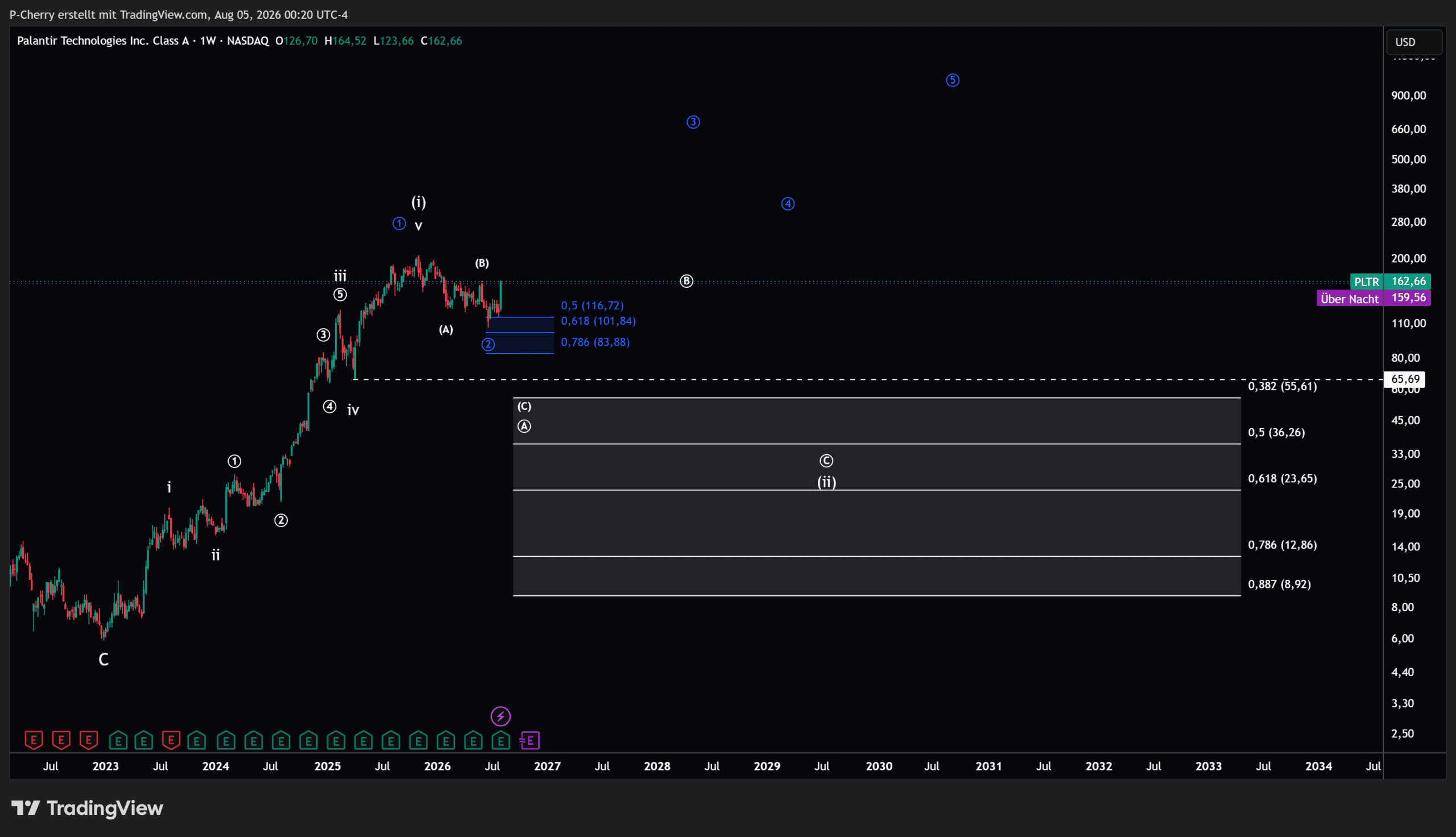Open the USD currency selector
The image size is (1456, 837).
coord(1414,42)
